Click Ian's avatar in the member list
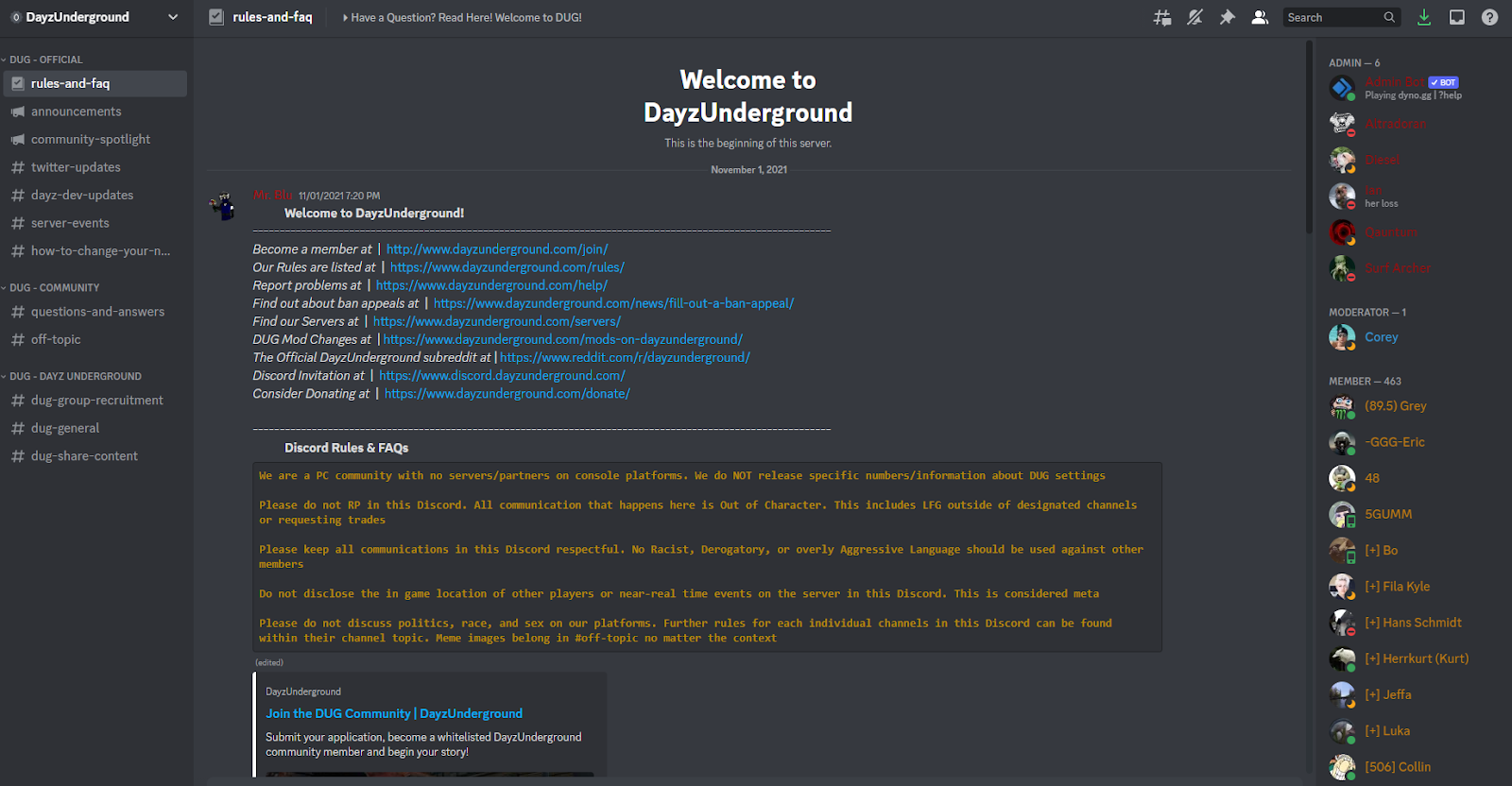Viewport: 1512px width, 786px height. (x=1342, y=196)
